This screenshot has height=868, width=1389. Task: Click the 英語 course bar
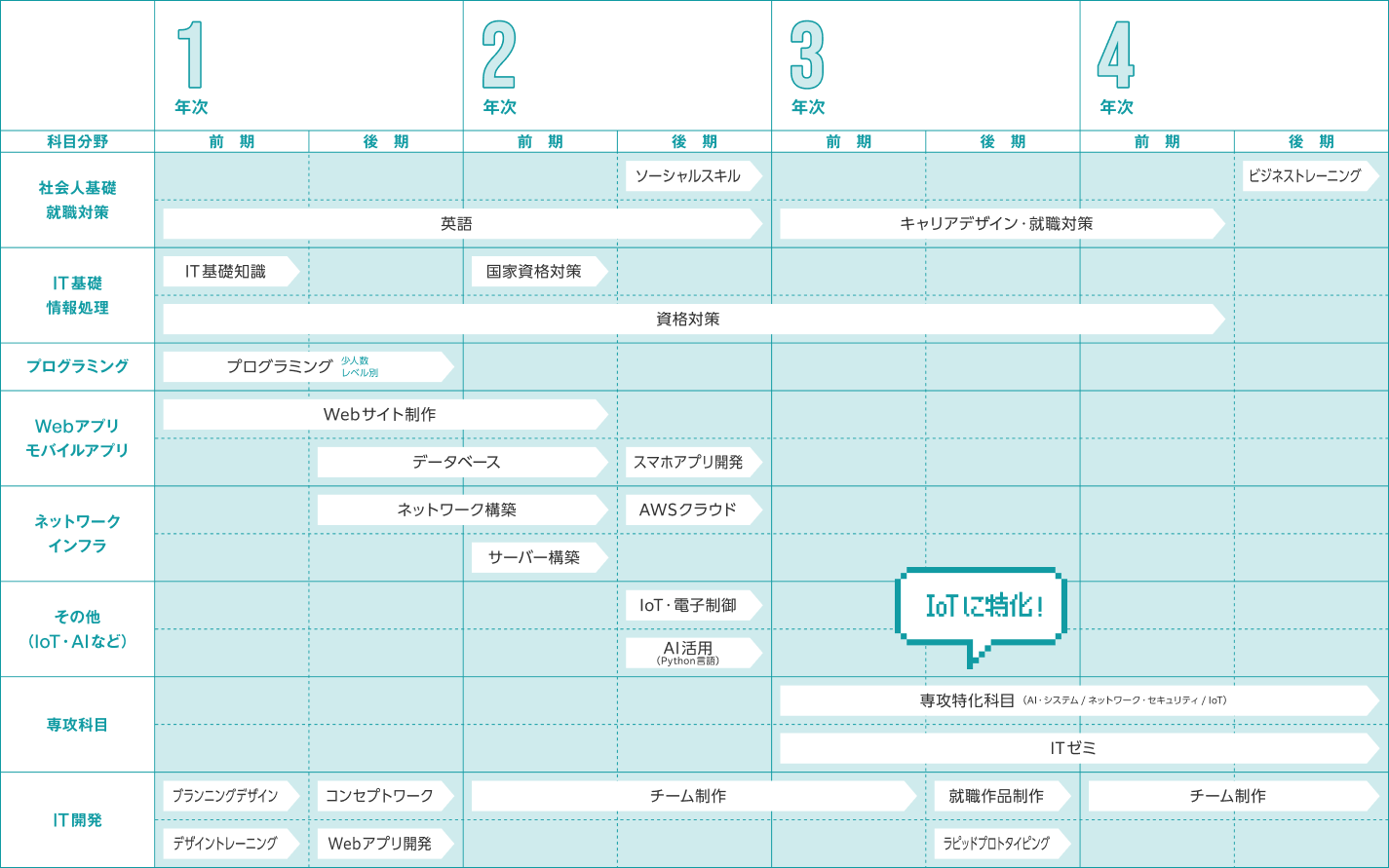click(457, 224)
